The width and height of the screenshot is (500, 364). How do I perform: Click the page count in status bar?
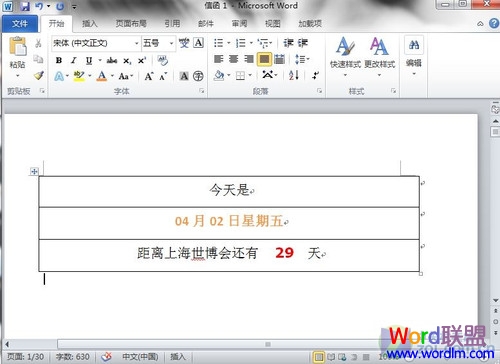[26, 357]
